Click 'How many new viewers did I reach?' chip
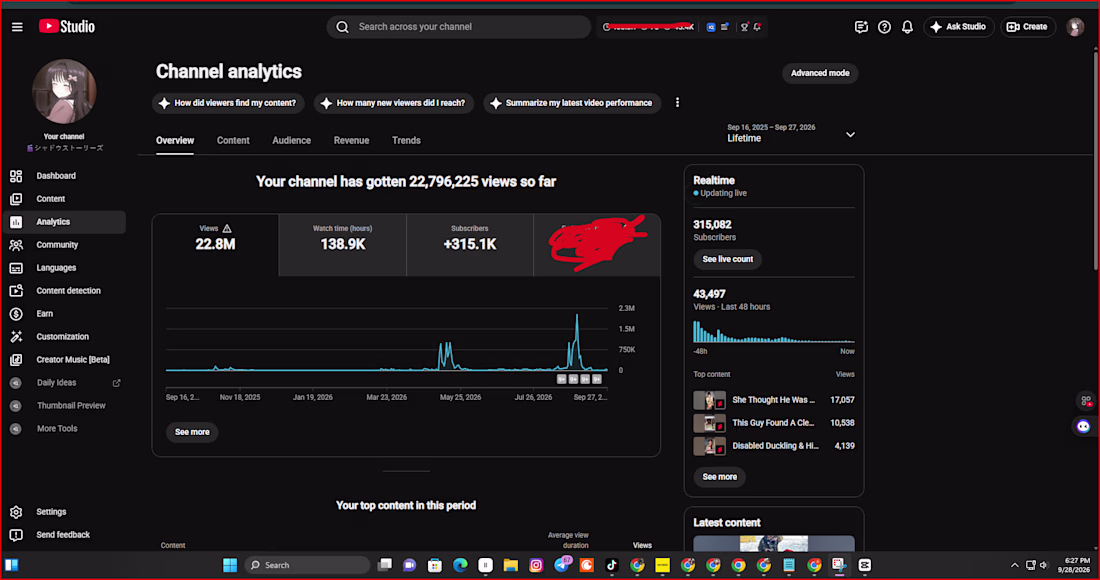Viewport: 1100px width, 580px height. [394, 103]
